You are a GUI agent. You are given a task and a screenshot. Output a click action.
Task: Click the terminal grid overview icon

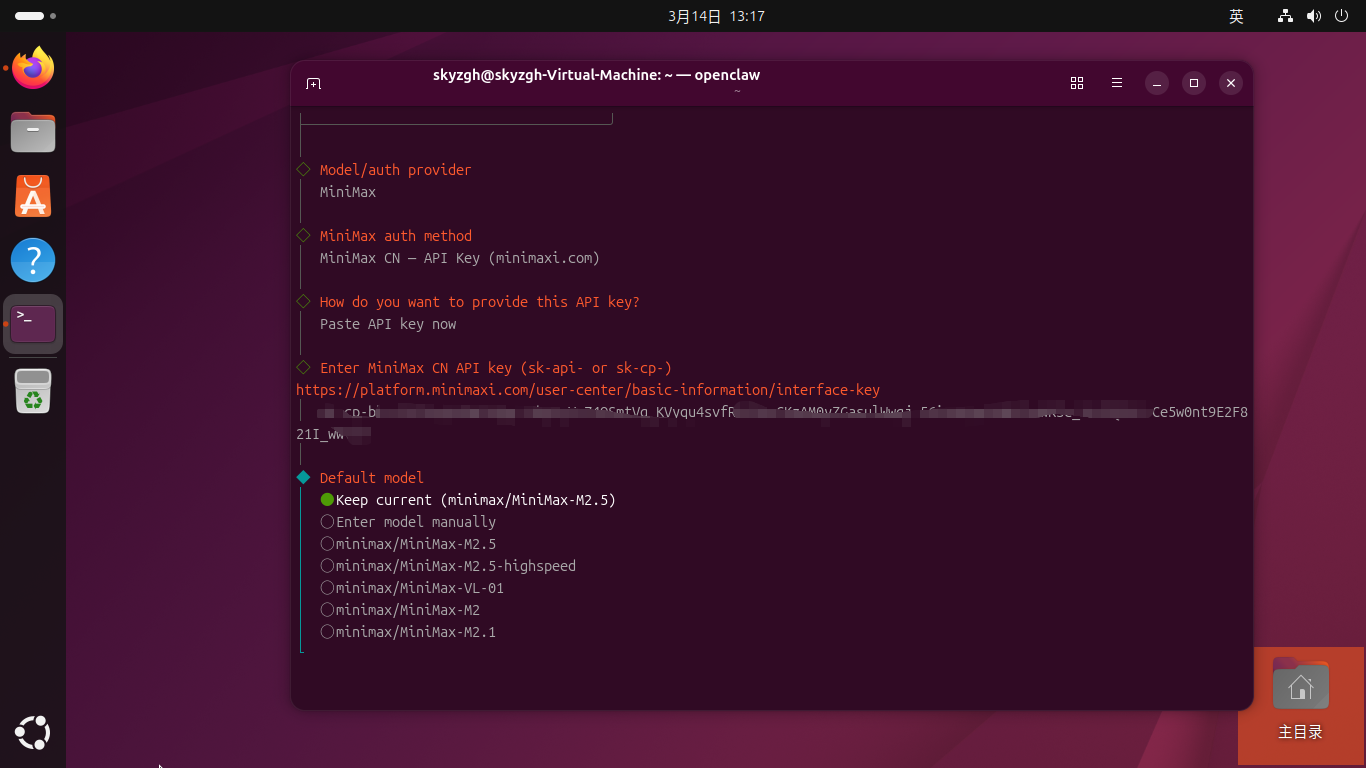tap(1077, 84)
